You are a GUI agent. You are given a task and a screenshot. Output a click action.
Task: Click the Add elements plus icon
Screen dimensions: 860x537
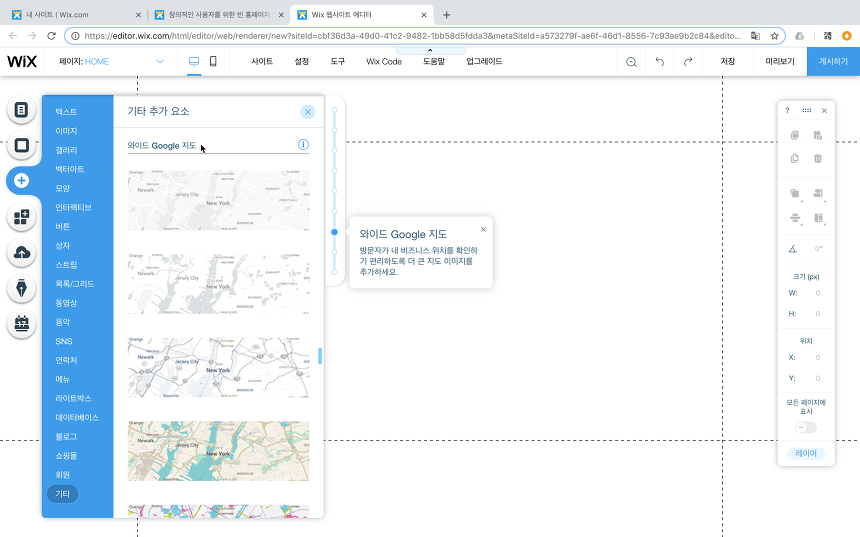(21, 180)
